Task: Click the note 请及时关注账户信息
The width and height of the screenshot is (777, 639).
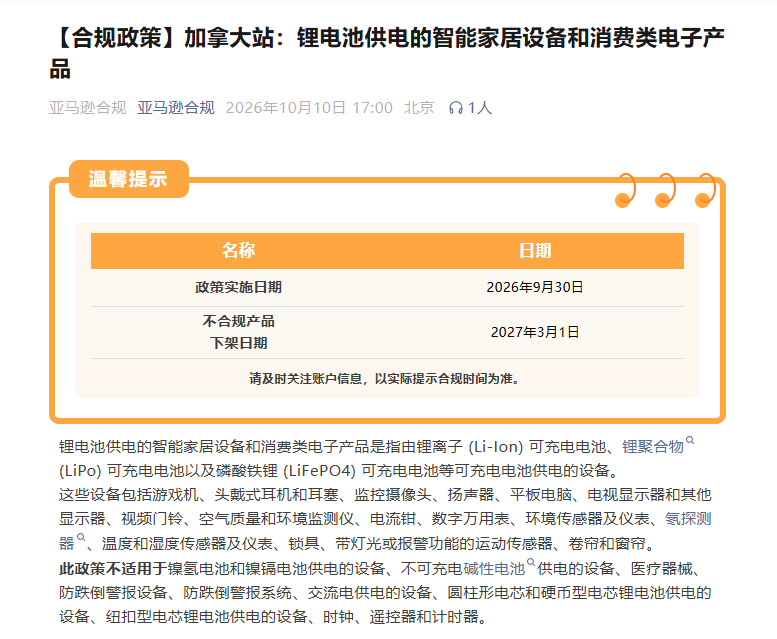Action: pyautogui.click(x=306, y=379)
